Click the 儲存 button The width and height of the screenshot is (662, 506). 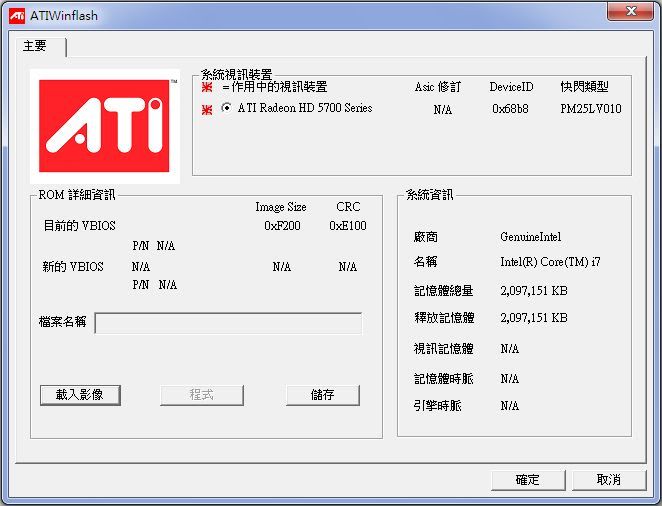tap(323, 395)
